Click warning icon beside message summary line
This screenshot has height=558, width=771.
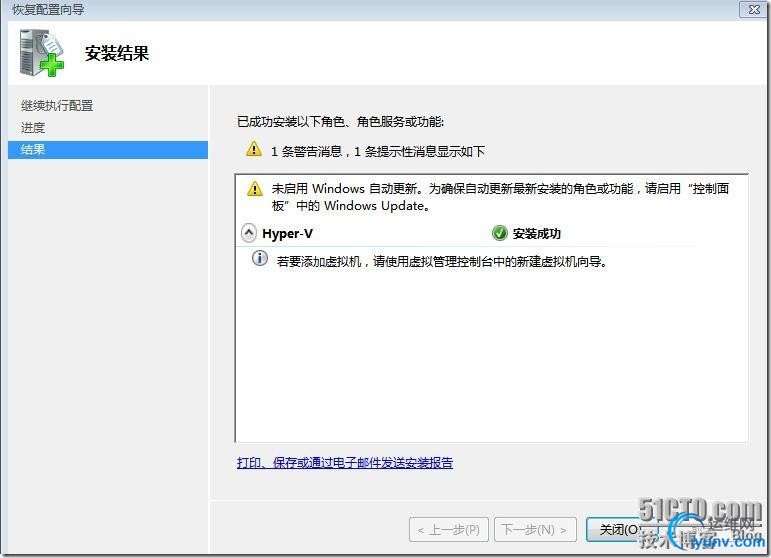254,149
